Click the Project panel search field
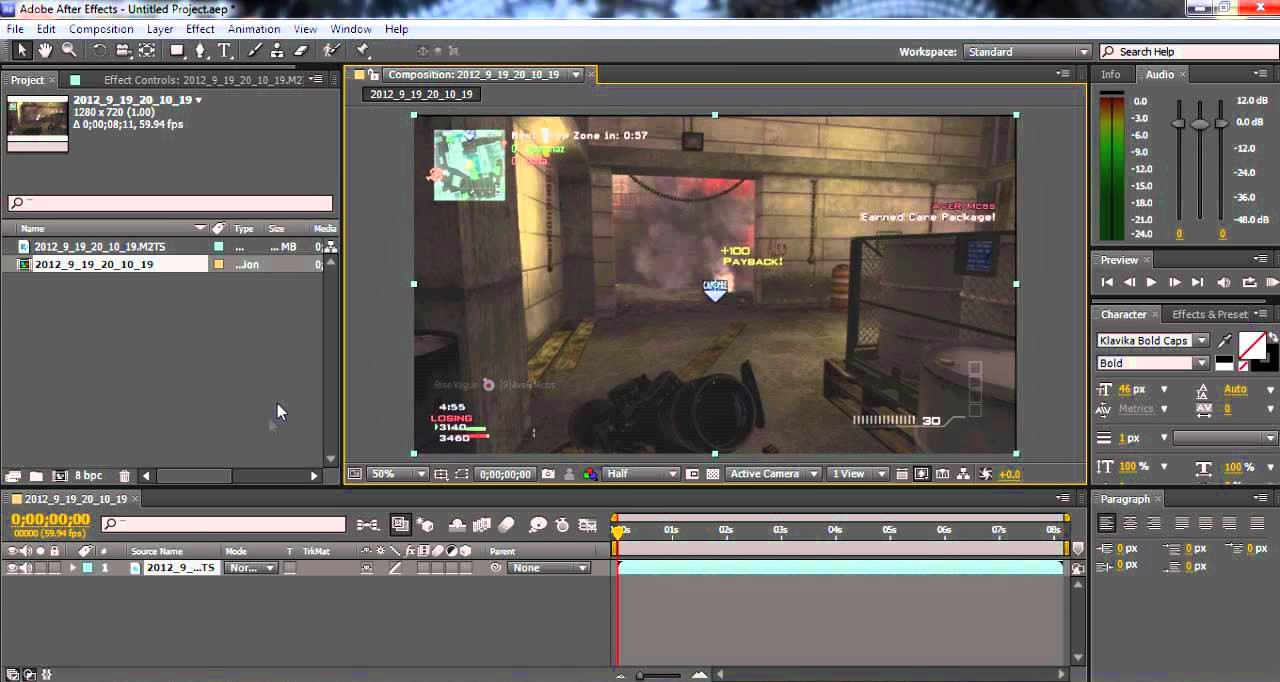The height and width of the screenshot is (682, 1280). click(170, 203)
